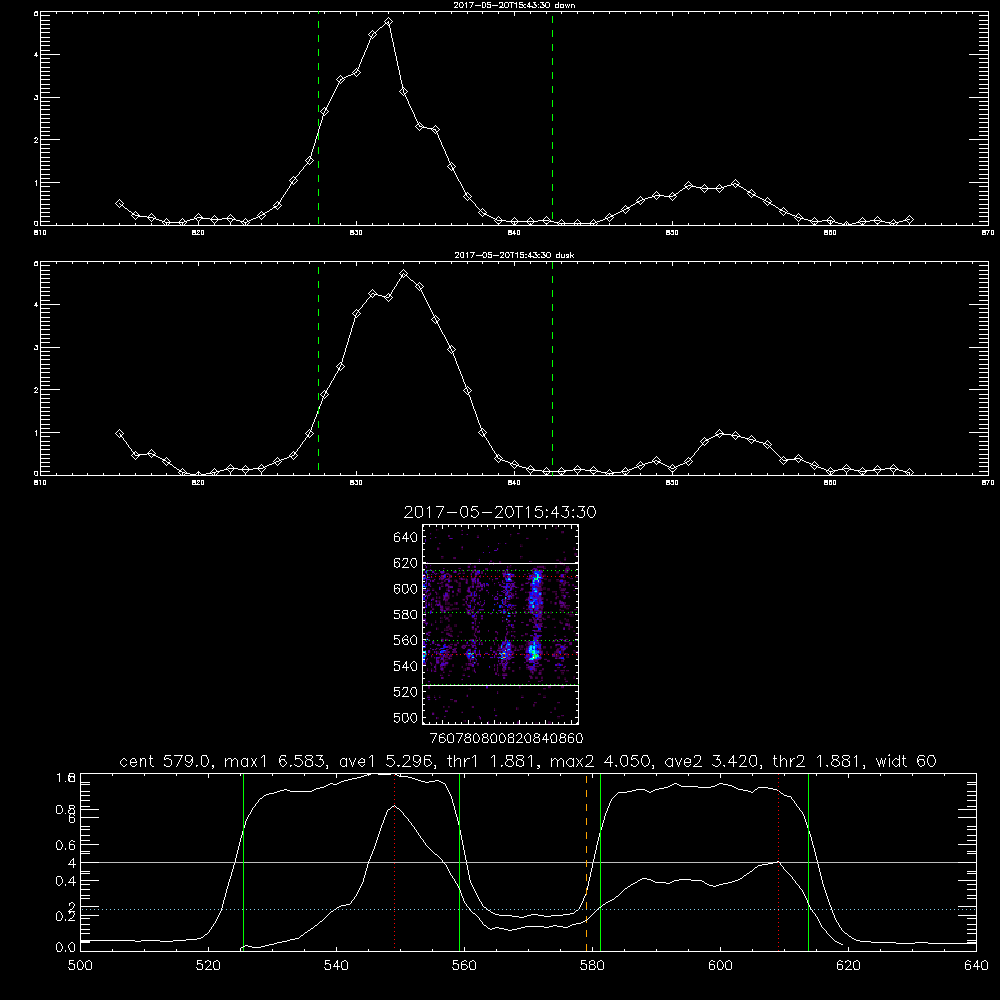Click the 2017-05-20T15:43:30 title above the spectrogram
1000x1000 pixels.
500,512
